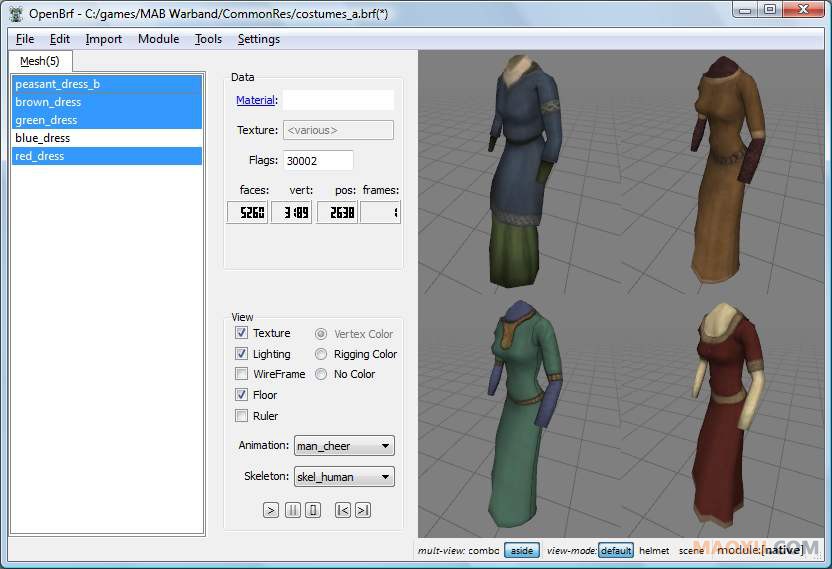Switch to the Mesh(5) tab
The image size is (832, 569).
coord(40,61)
